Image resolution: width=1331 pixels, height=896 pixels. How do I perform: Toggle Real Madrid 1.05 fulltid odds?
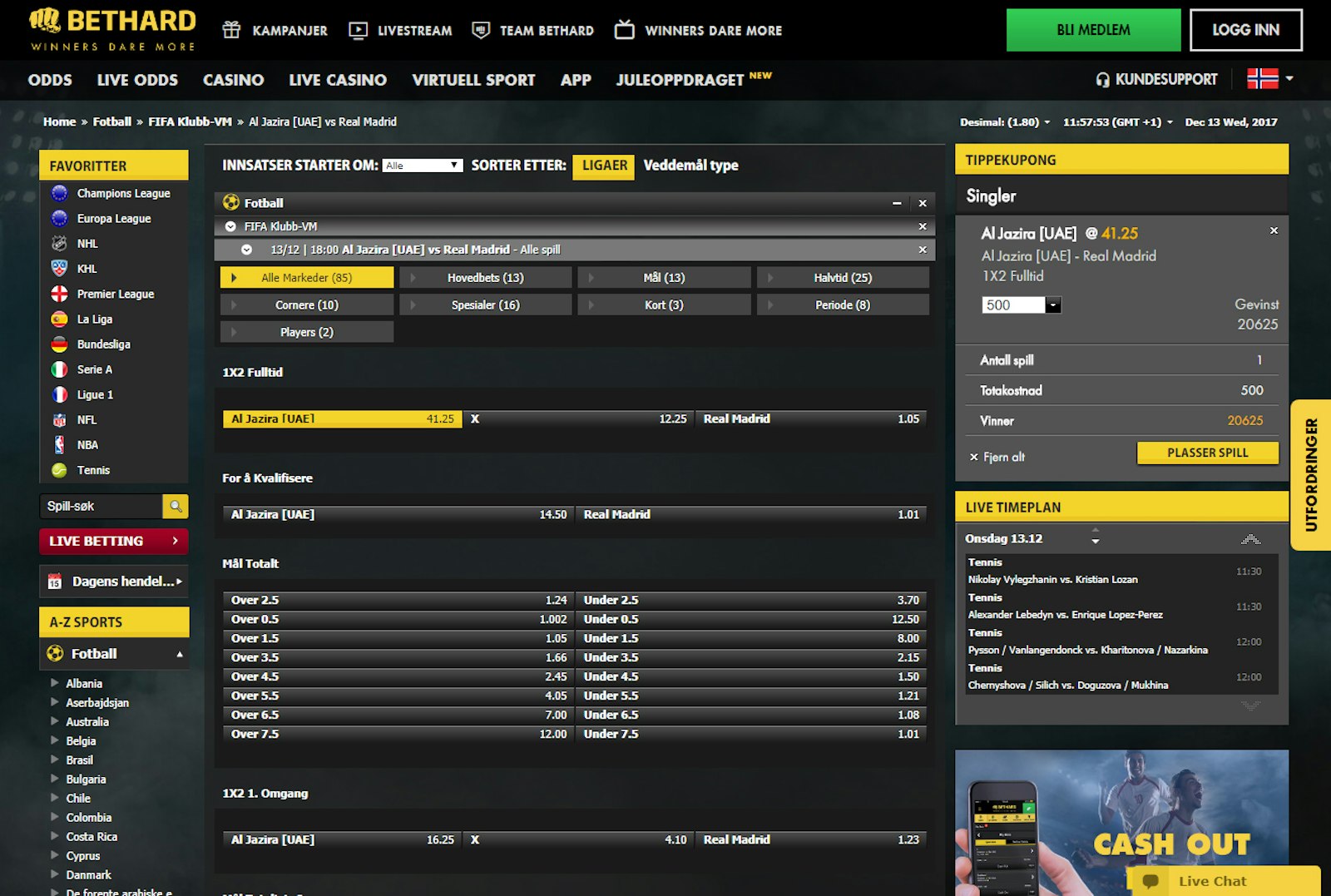point(811,419)
